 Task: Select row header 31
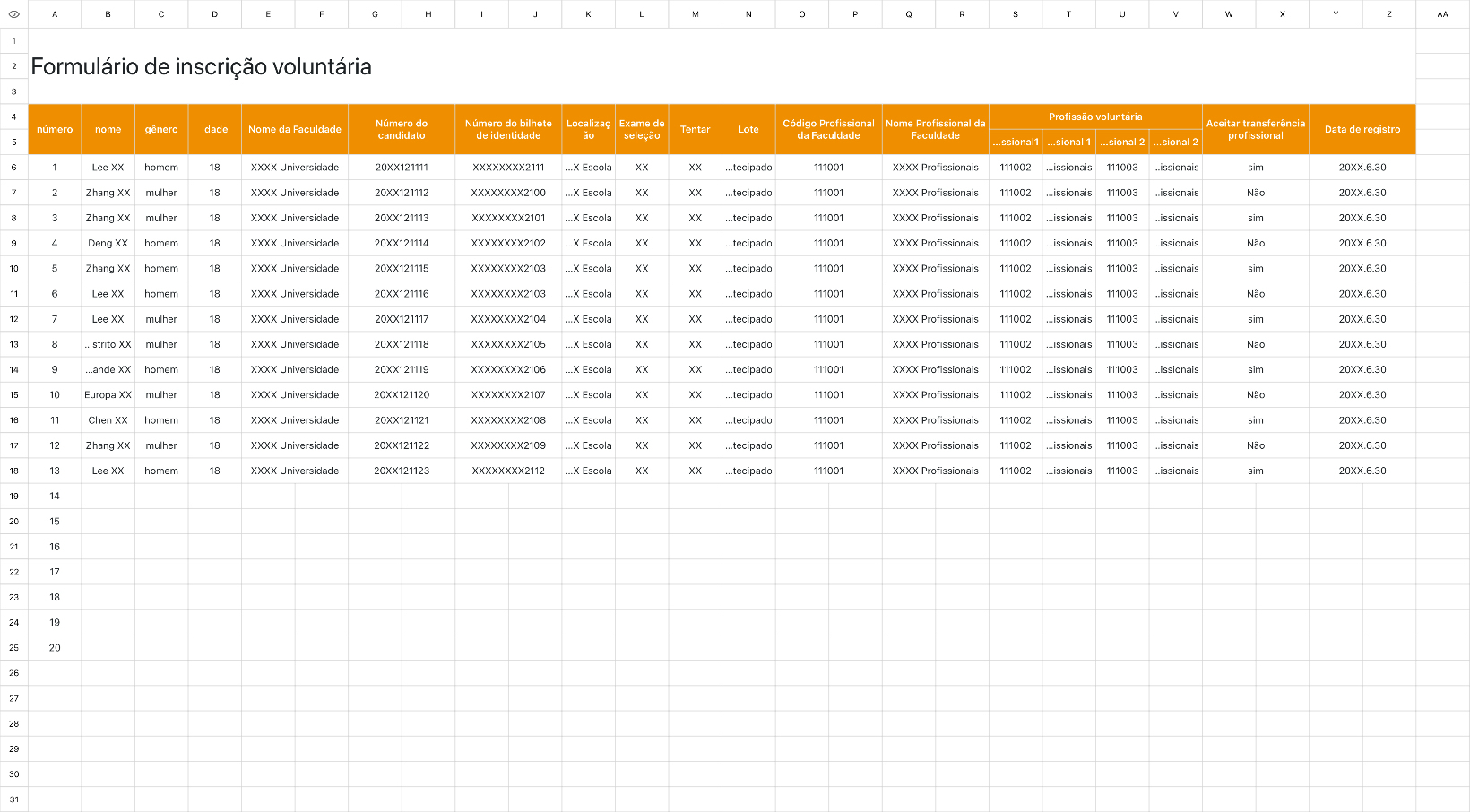click(x=14, y=799)
